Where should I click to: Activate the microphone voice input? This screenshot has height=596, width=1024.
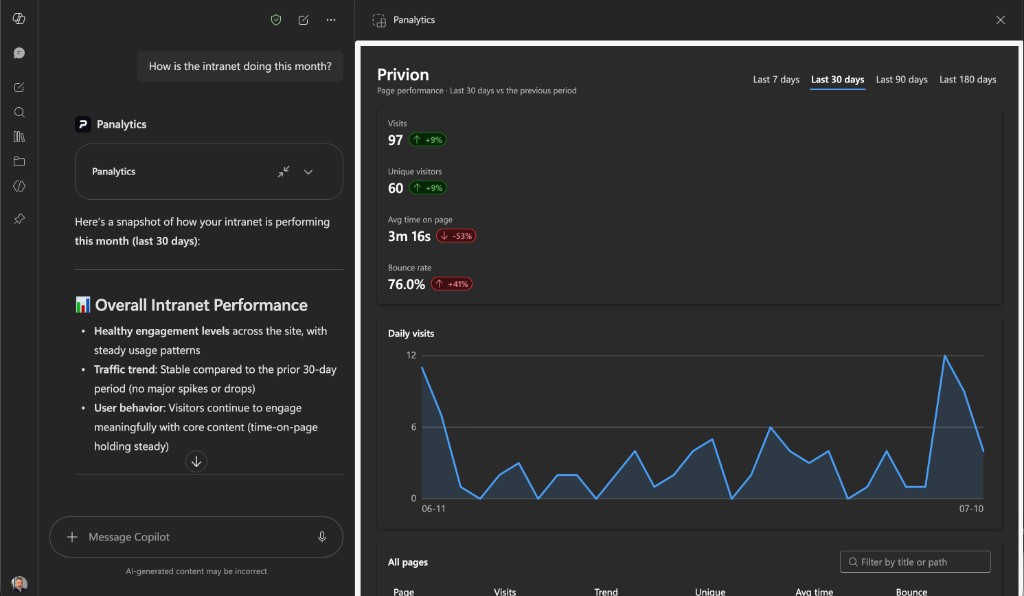322,537
